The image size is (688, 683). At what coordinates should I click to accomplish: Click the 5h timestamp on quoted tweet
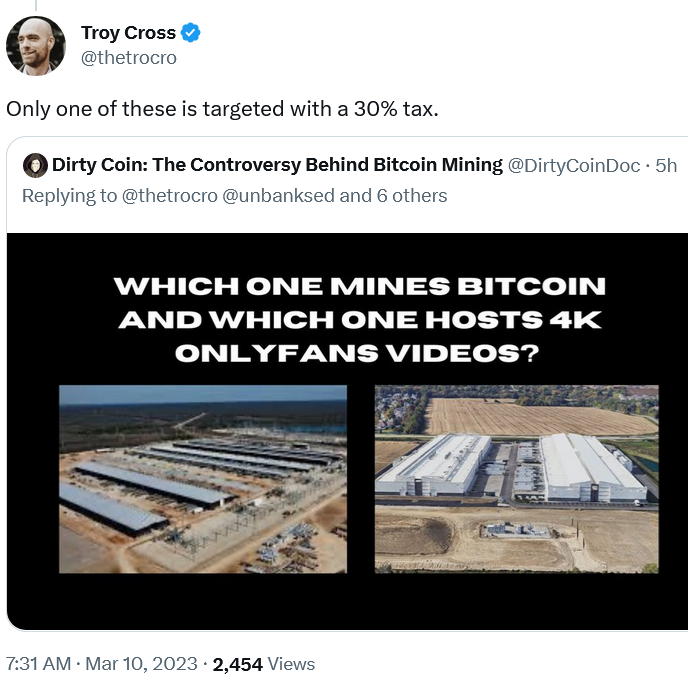click(666, 165)
